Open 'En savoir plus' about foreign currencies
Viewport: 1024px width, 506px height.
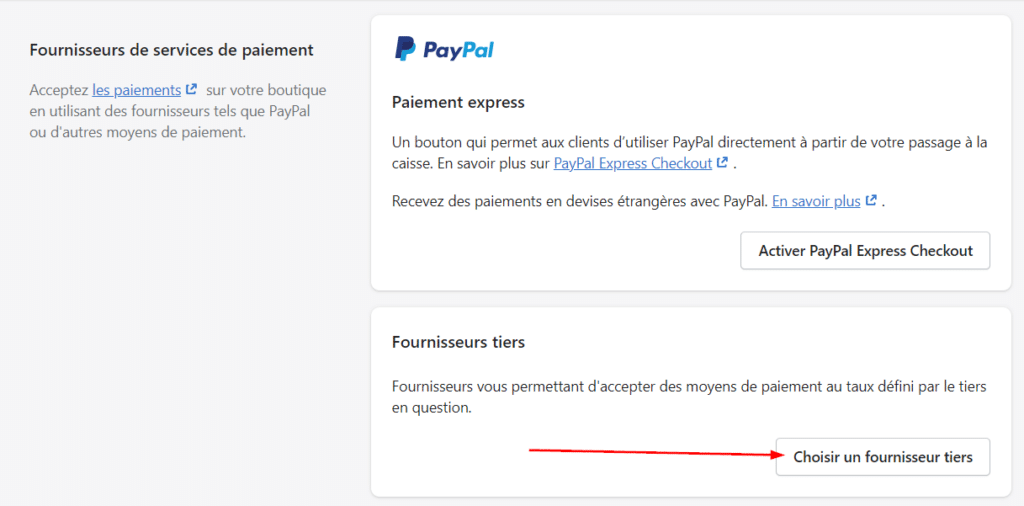point(816,201)
